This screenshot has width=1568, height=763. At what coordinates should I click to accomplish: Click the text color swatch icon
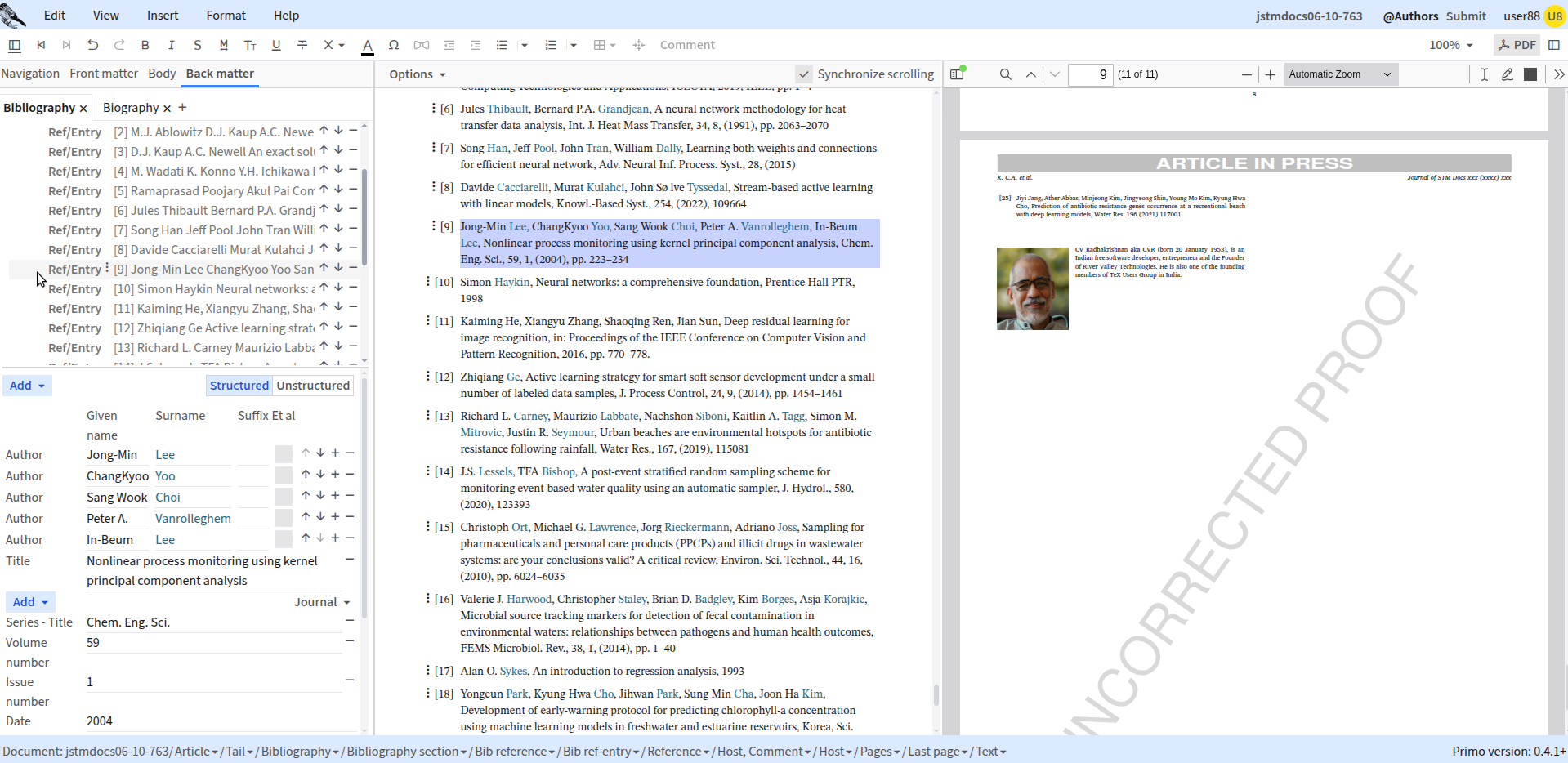(368, 46)
